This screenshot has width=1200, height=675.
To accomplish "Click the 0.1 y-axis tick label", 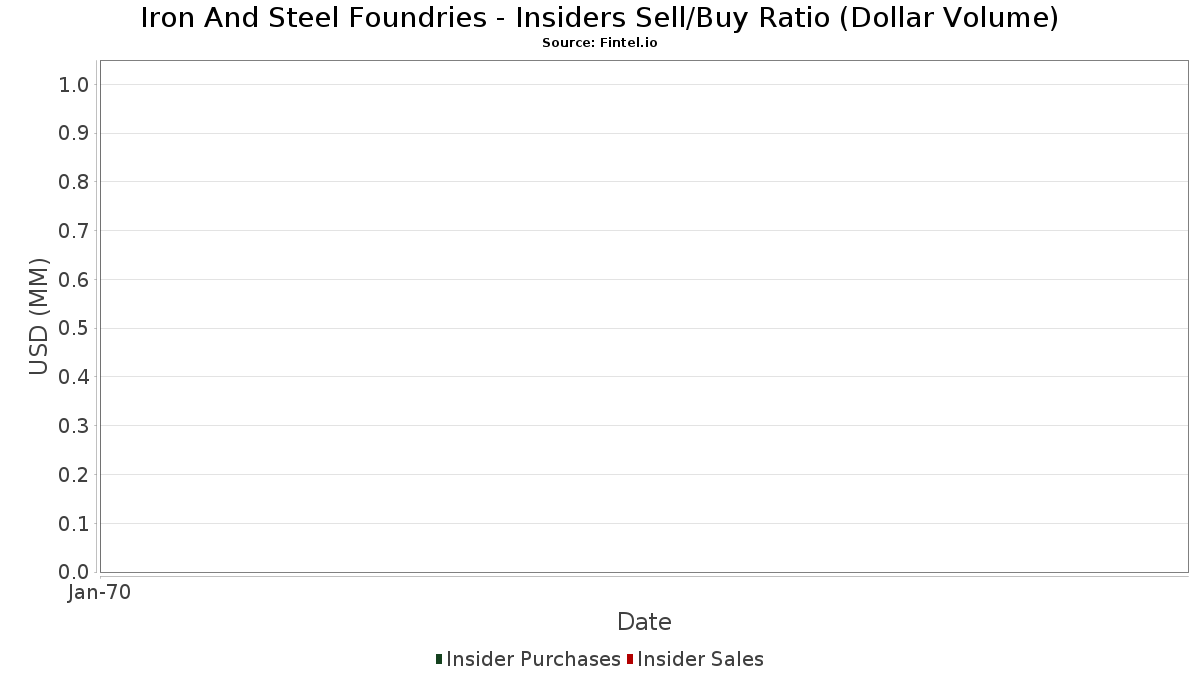I will (75, 523).
